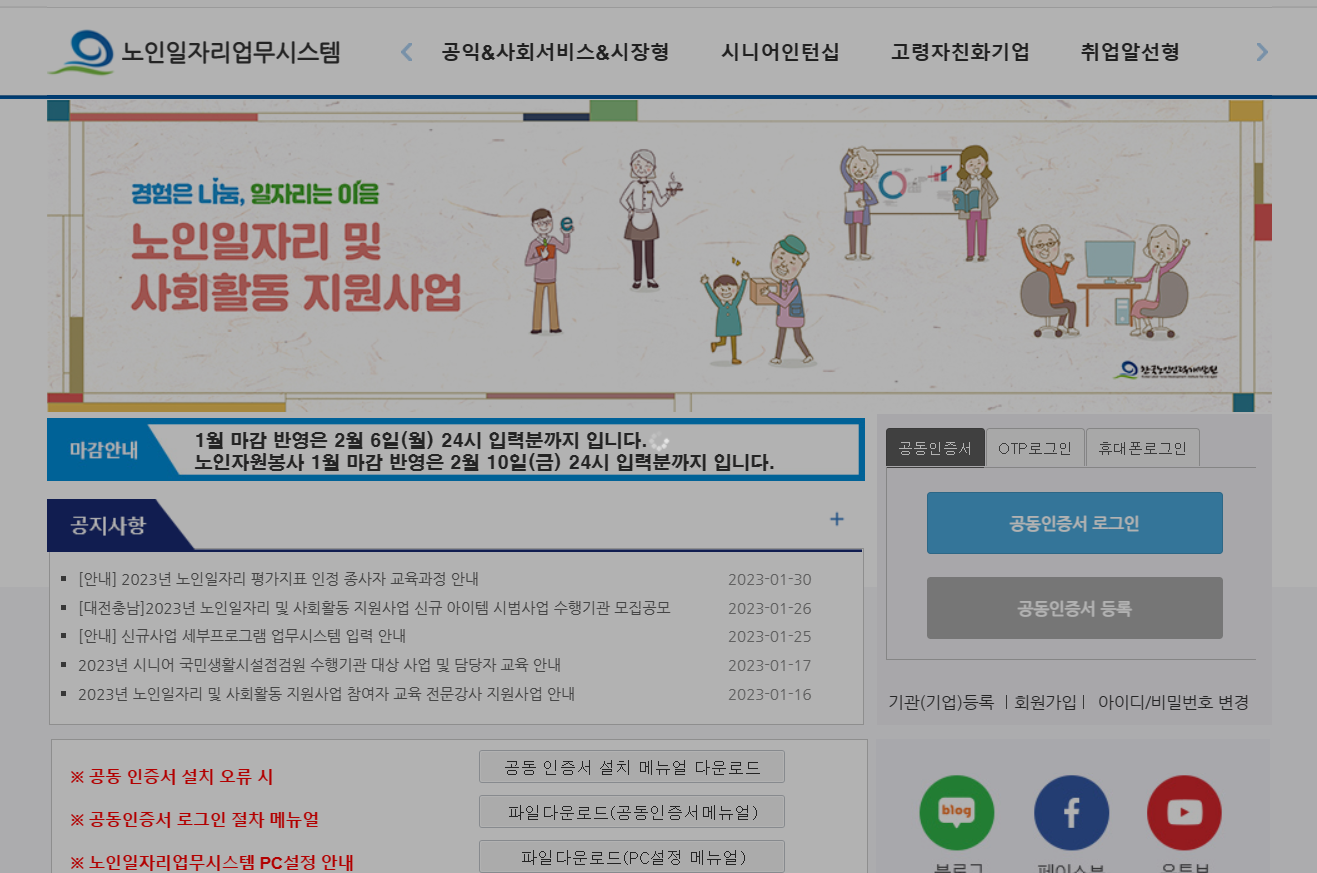Click 공동 인증서 설치 메뉴얼 다운로드 button
Image resolution: width=1317 pixels, height=873 pixels.
pos(632,766)
